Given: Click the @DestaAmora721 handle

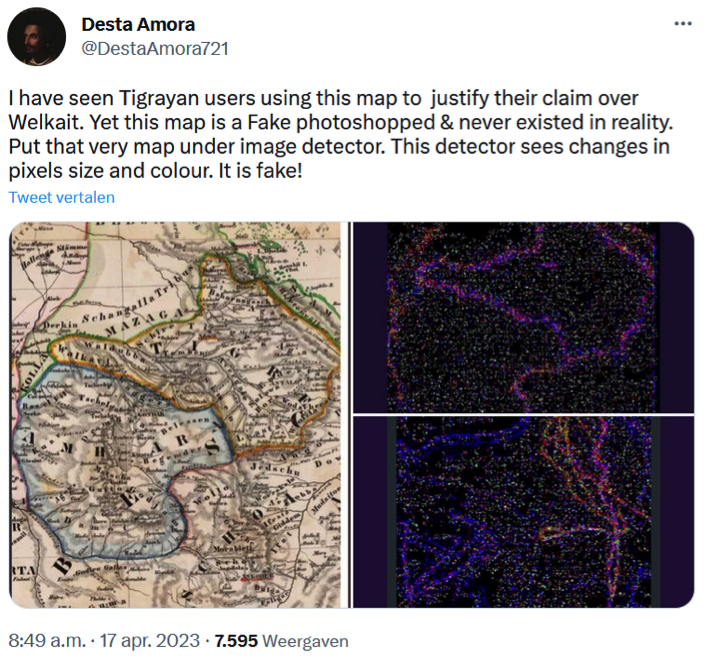Looking at the screenshot, I should tap(154, 47).
